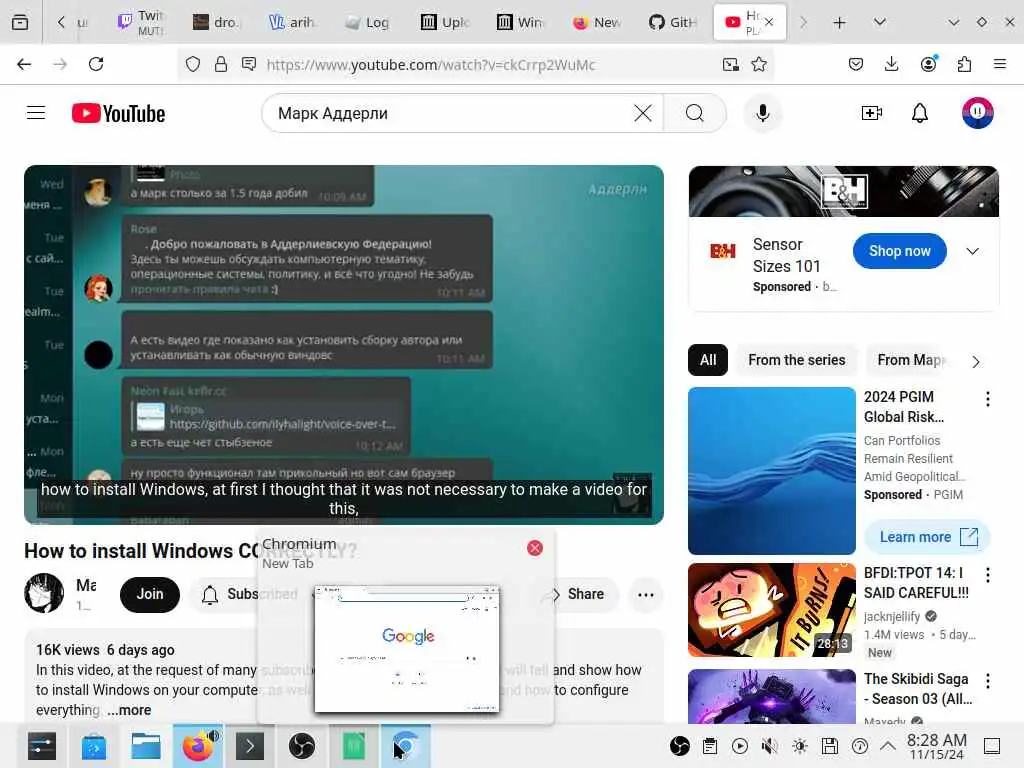Image resolution: width=1024 pixels, height=768 pixels.
Task: Click Learn more on PGIM ad
Action: (927, 537)
